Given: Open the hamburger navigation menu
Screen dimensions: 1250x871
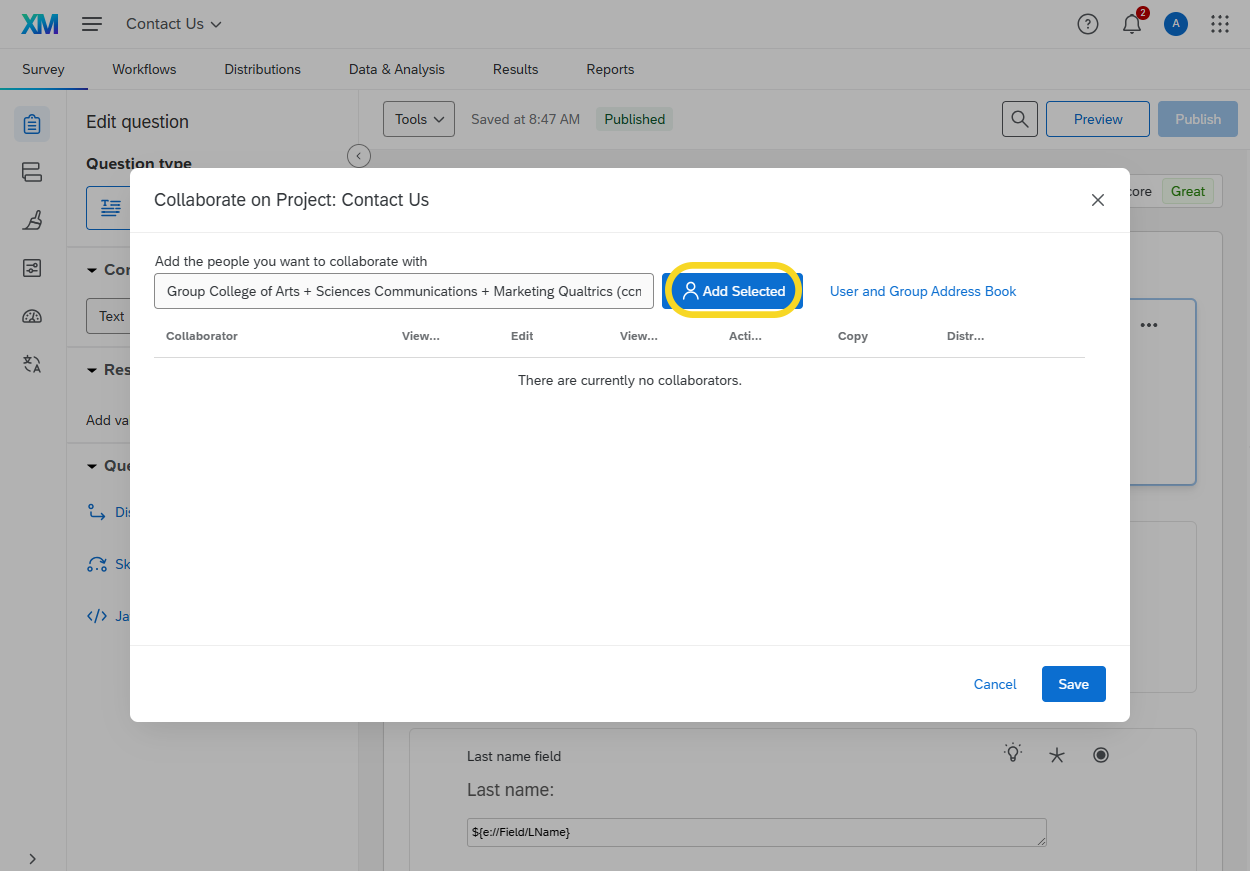Looking at the screenshot, I should [x=92, y=24].
